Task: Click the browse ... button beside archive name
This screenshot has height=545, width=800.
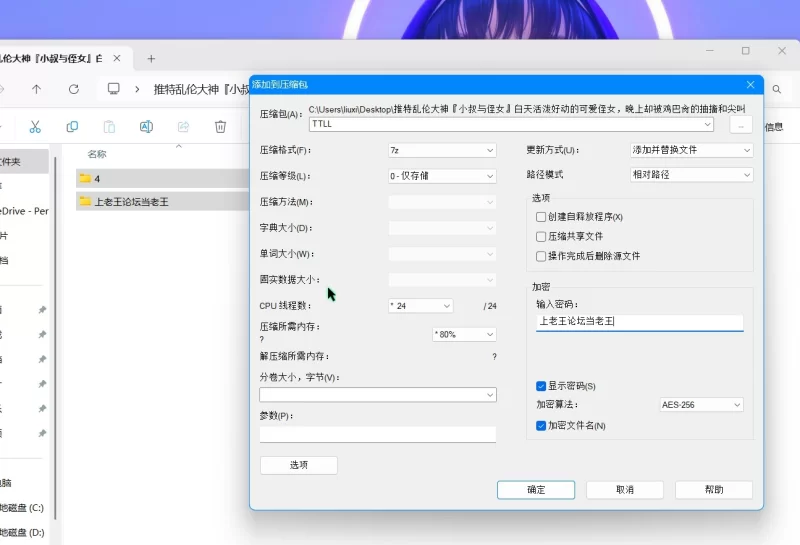Action: [741, 125]
